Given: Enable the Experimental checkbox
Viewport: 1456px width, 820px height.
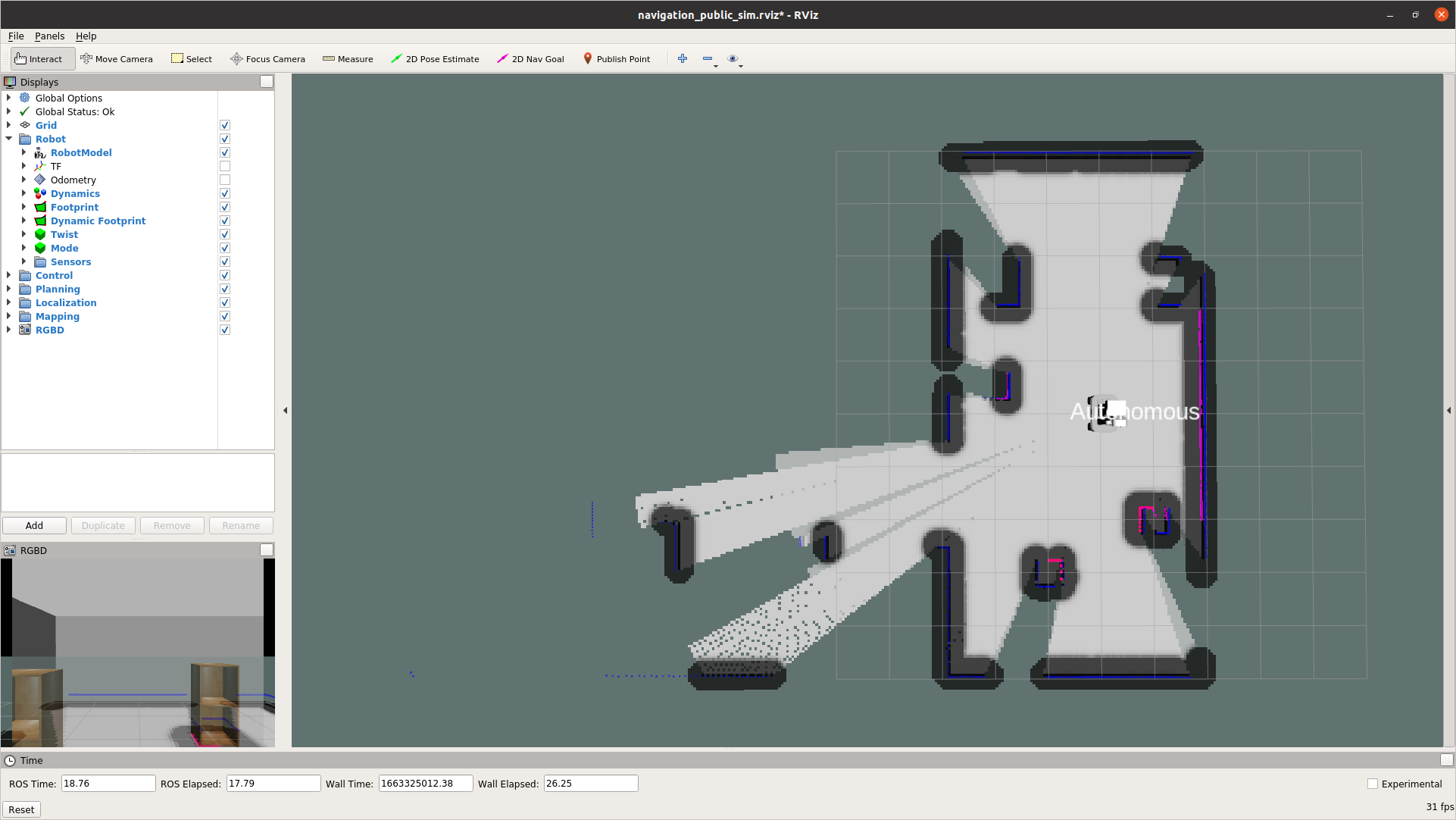Looking at the screenshot, I should (x=1373, y=784).
